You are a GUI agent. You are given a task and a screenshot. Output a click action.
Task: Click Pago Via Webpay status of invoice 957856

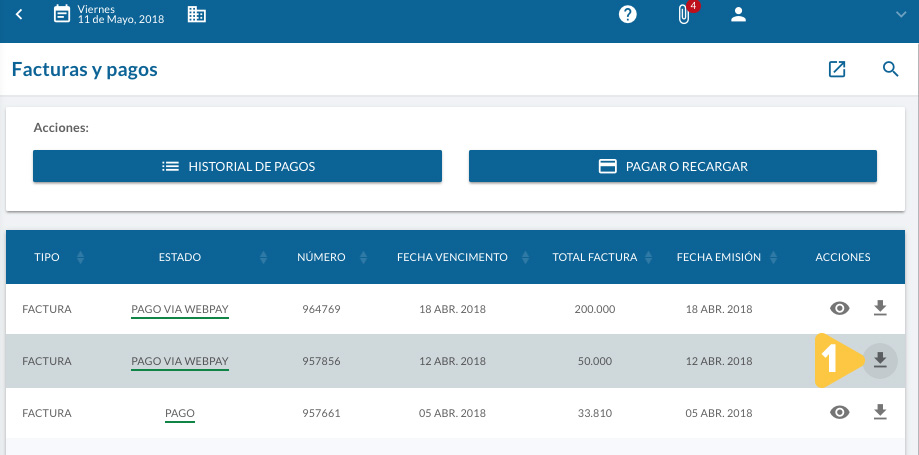point(180,362)
